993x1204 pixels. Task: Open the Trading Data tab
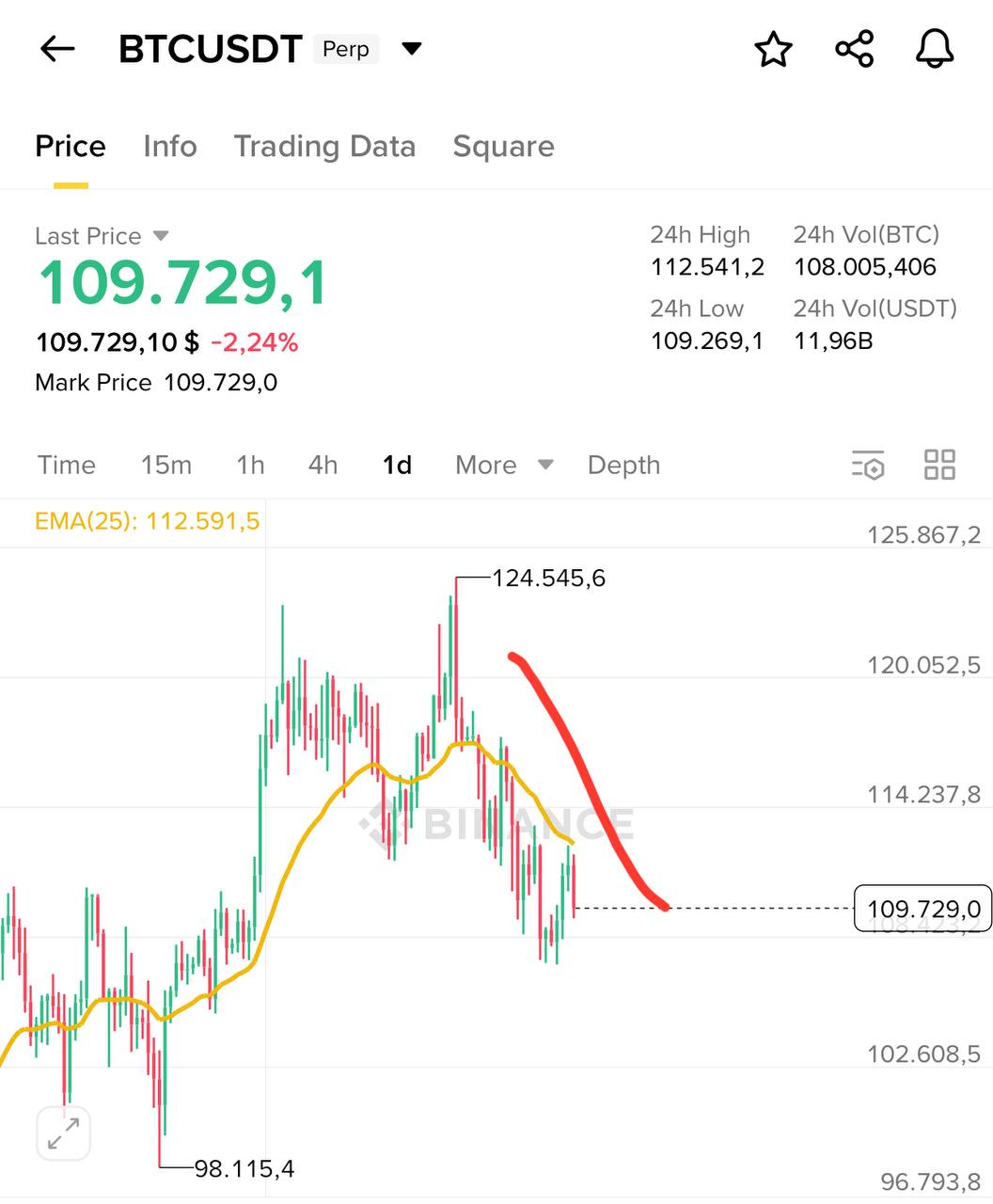pyautogui.click(x=324, y=147)
